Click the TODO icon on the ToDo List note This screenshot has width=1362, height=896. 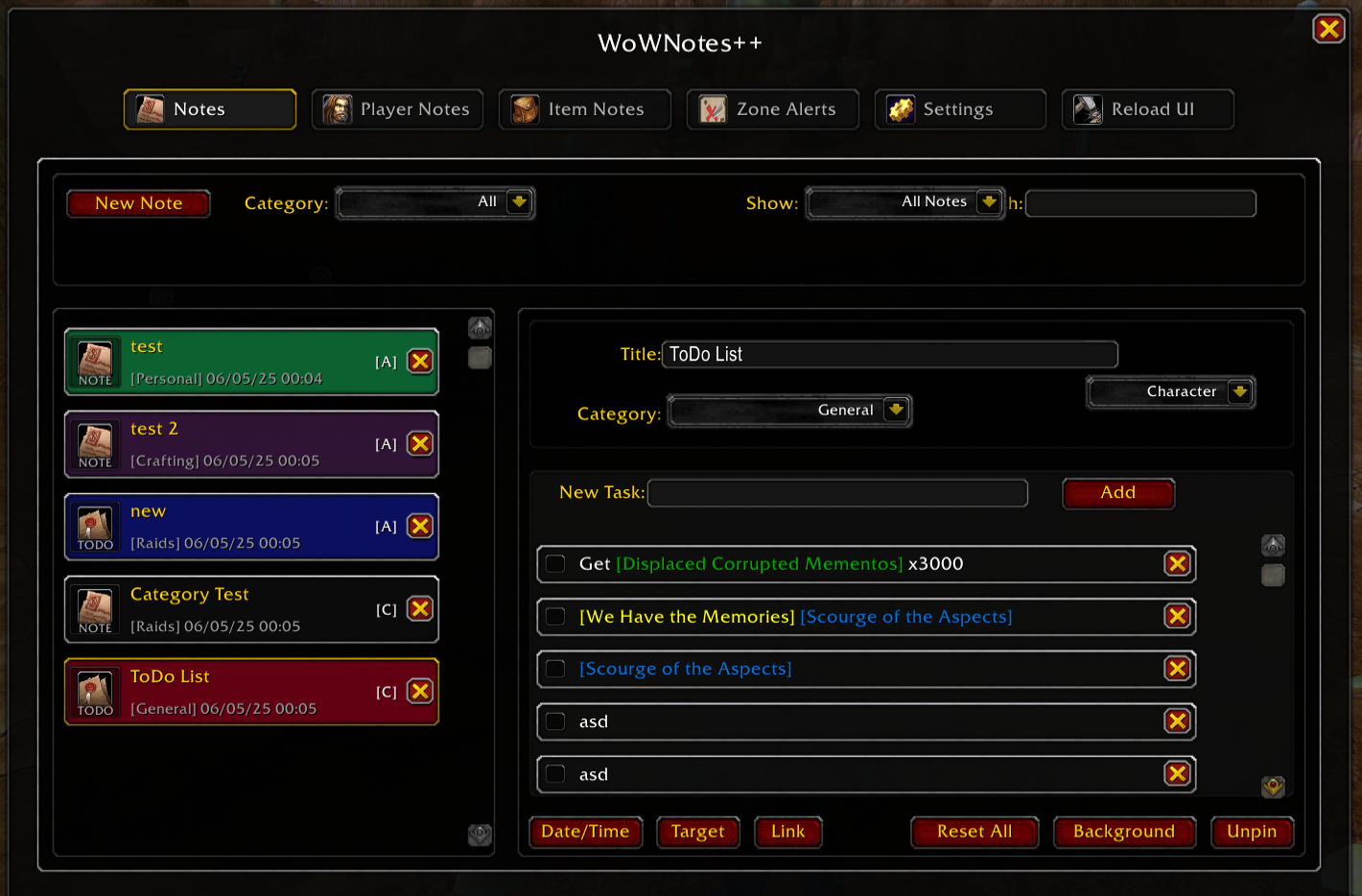(94, 689)
